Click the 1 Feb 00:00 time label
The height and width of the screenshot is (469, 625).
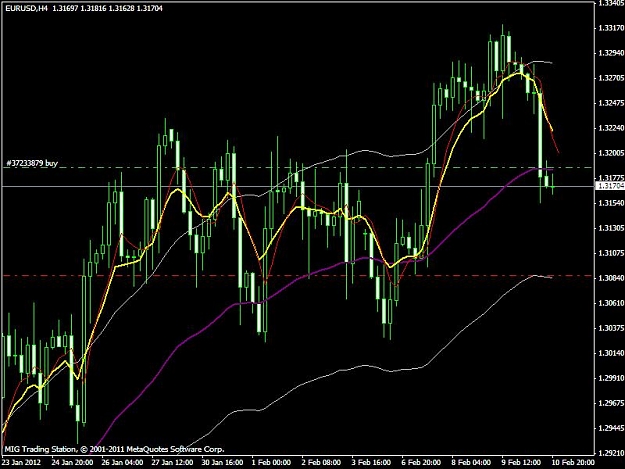click(272, 463)
